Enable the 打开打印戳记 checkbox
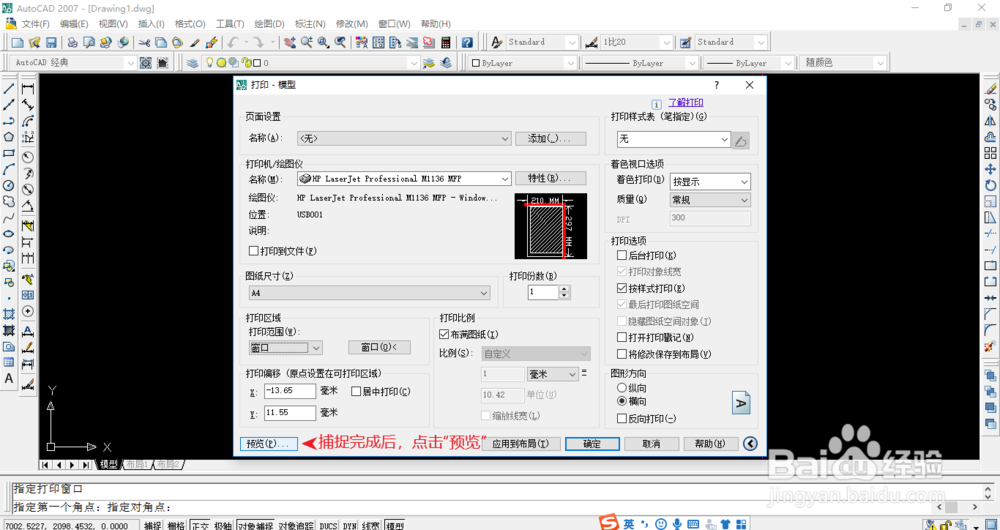The width and height of the screenshot is (1000, 530). click(x=622, y=337)
